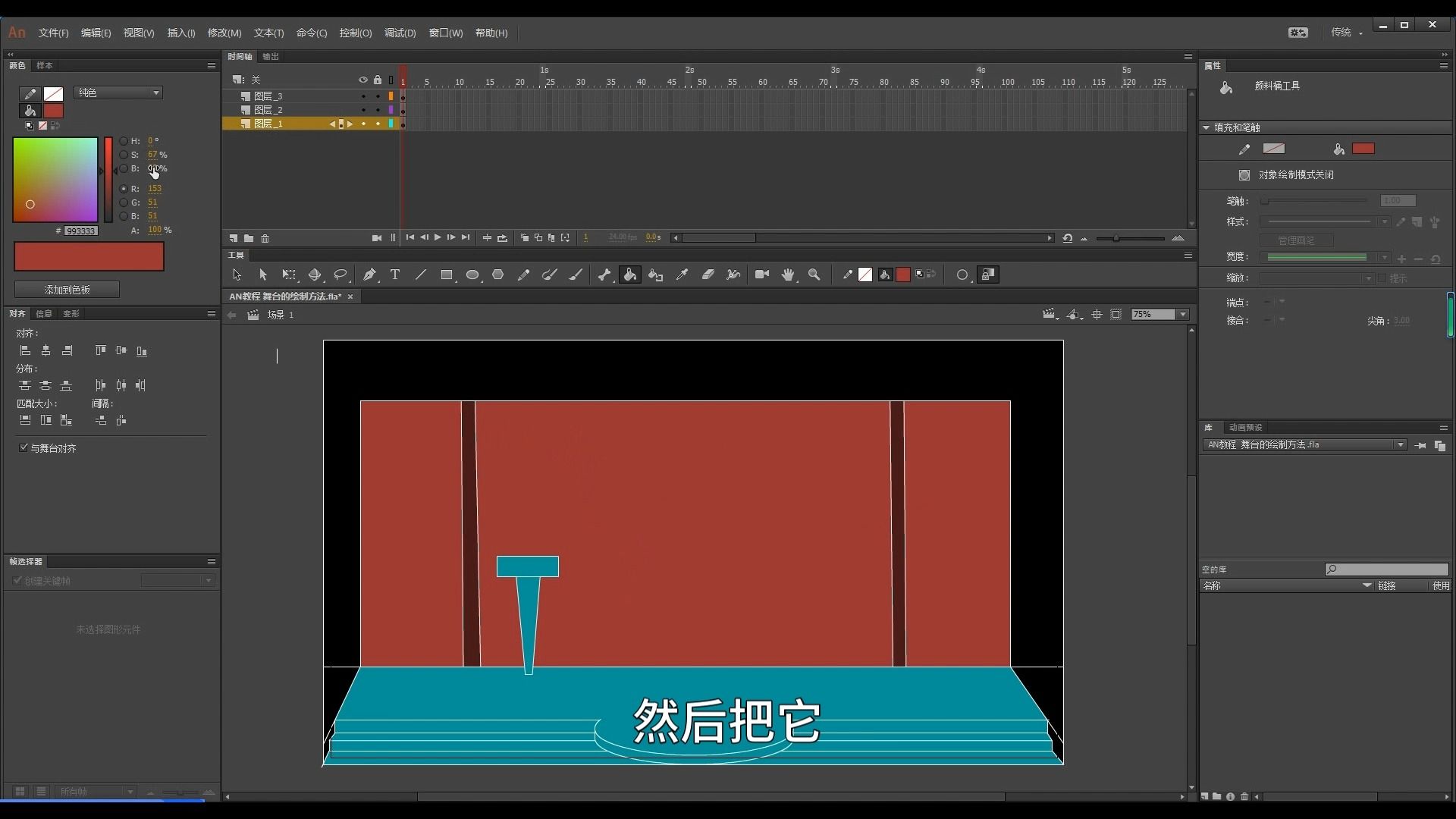Expand the 填充和笔触 properties panel

1207,127
